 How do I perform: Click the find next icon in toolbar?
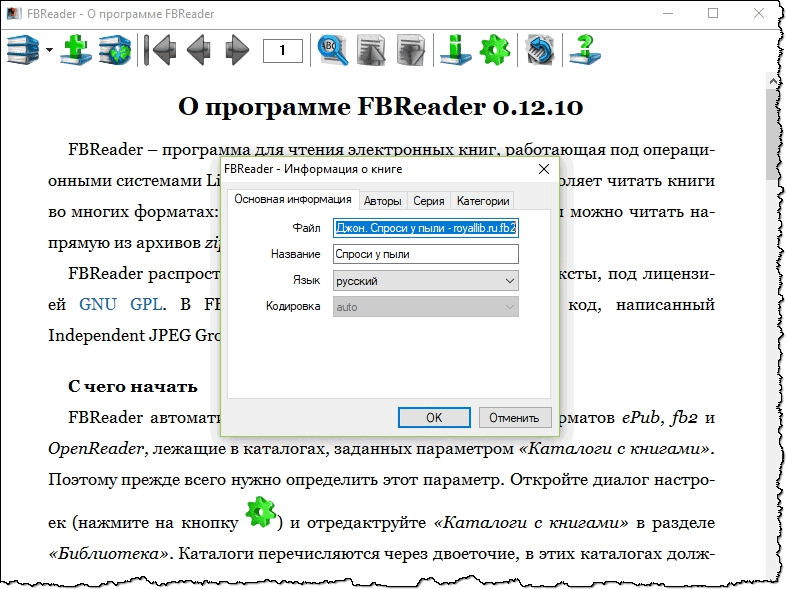point(411,50)
